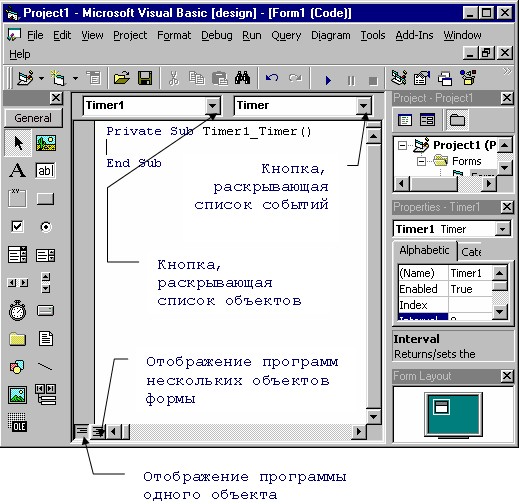Open the Timer event list dropdown
This screenshot has height=504, width=519.
click(x=363, y=106)
